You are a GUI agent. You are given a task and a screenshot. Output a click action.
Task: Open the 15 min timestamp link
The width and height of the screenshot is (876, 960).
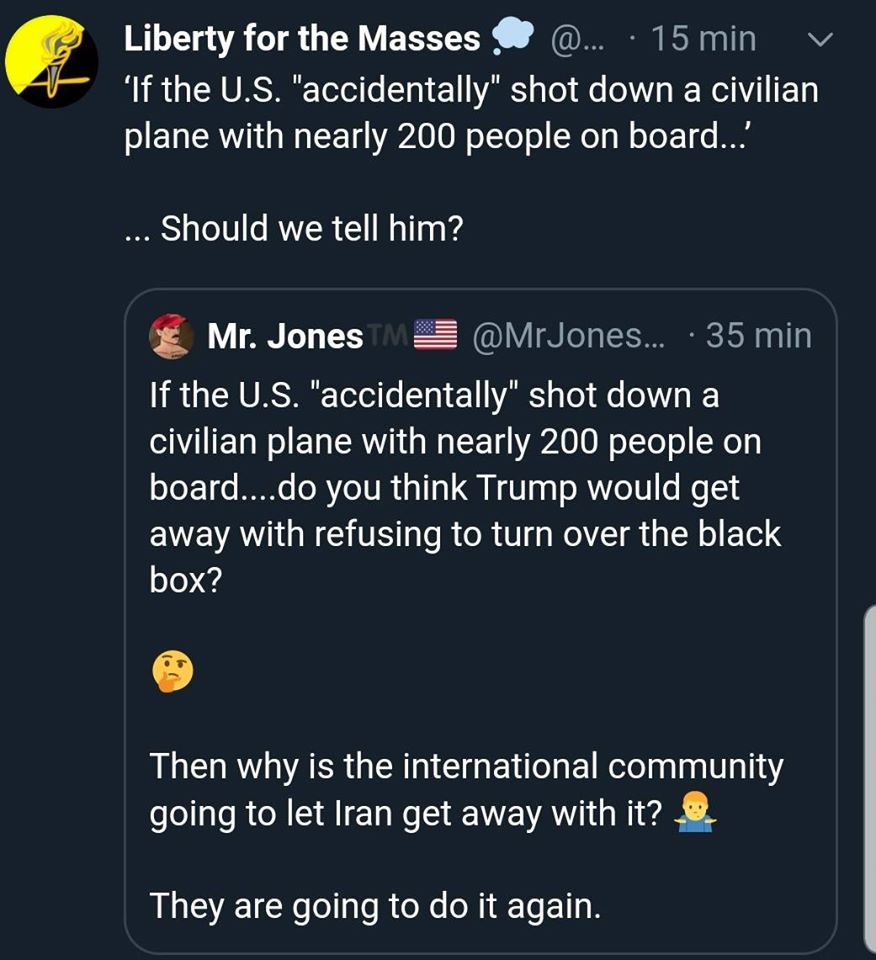704,39
